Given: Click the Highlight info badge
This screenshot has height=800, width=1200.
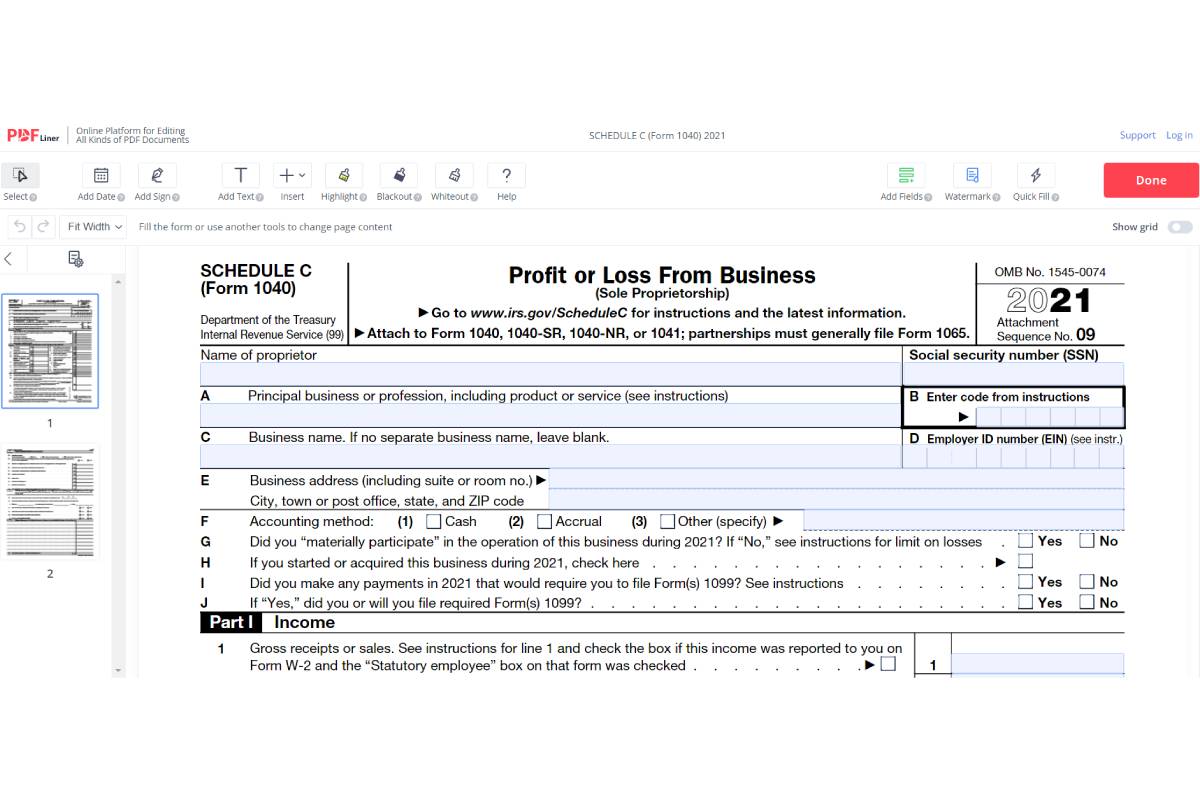Looking at the screenshot, I should (363, 197).
